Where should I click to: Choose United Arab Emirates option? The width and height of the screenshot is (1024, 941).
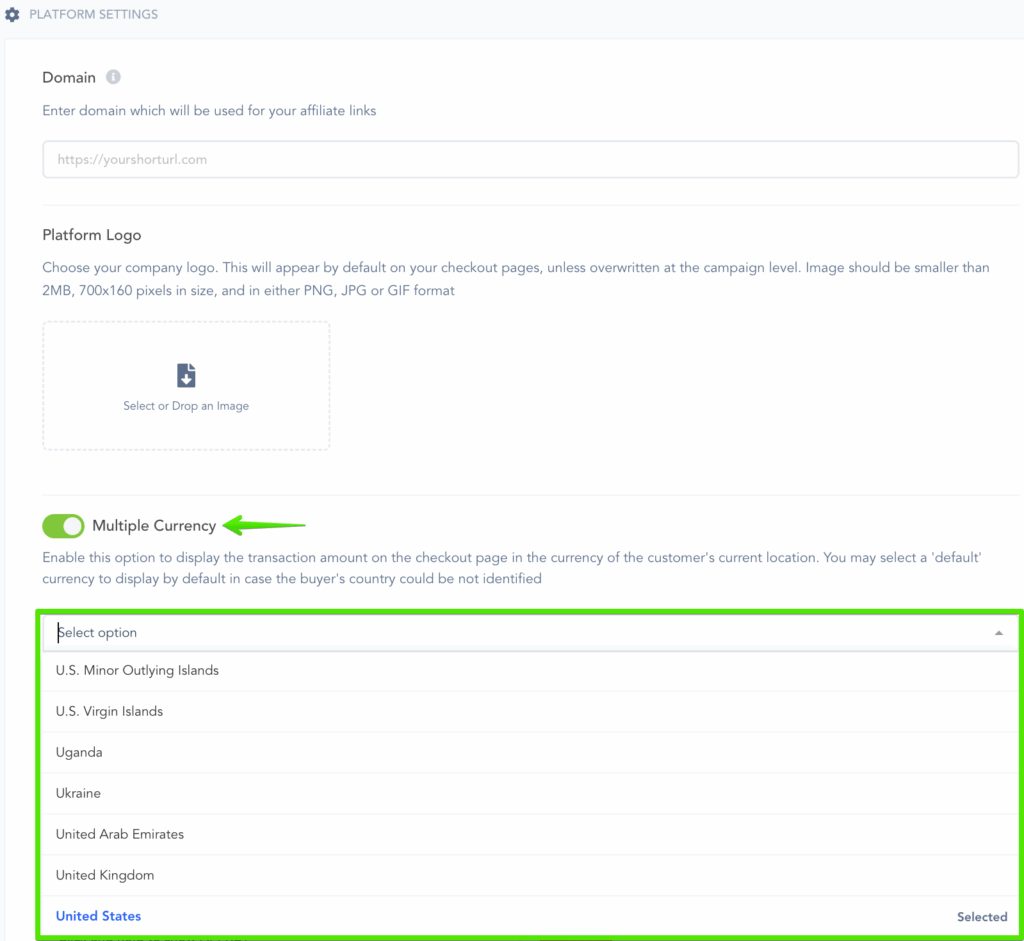pyautogui.click(x=120, y=834)
